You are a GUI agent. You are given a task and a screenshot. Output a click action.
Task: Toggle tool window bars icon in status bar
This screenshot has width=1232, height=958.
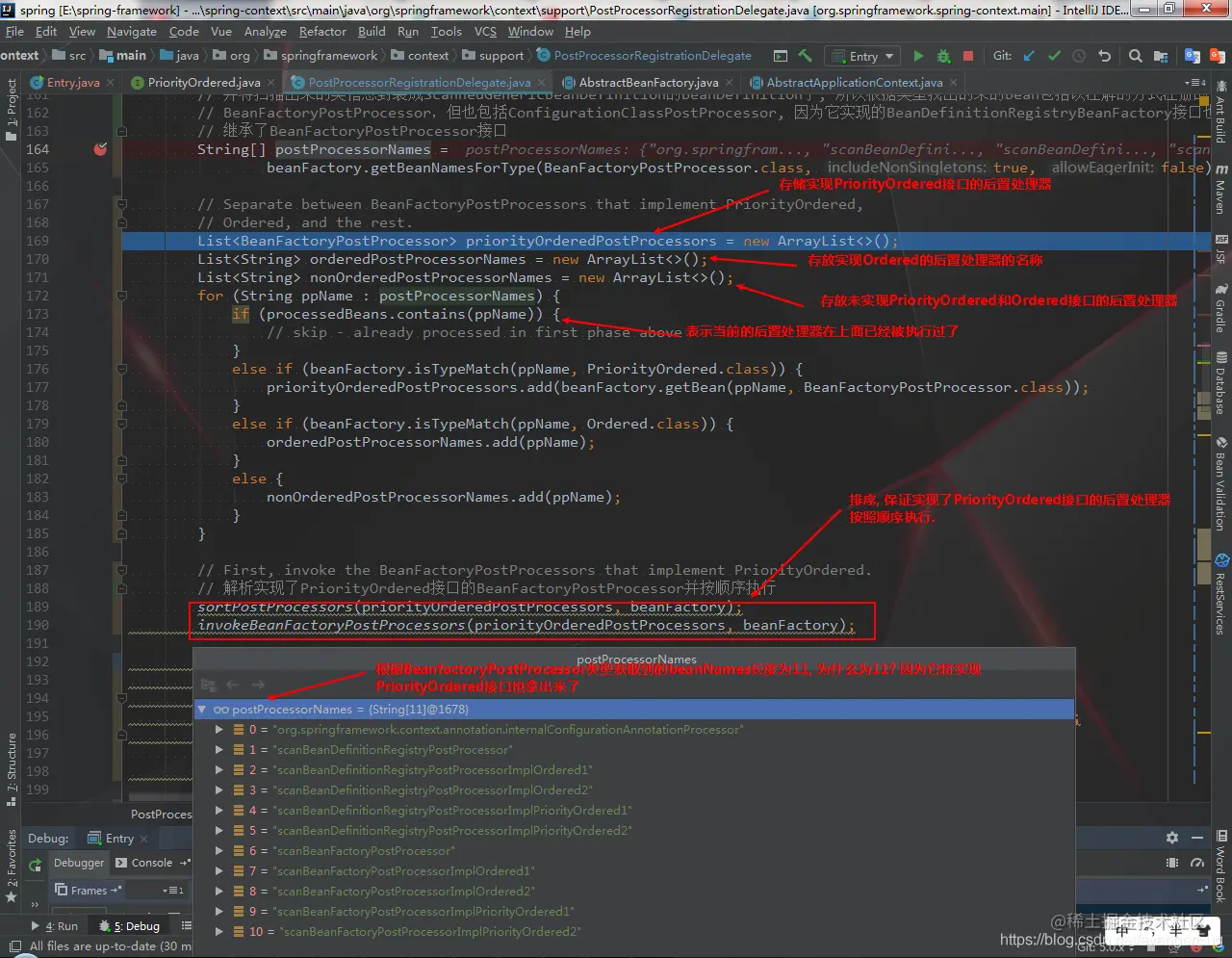pos(15,946)
